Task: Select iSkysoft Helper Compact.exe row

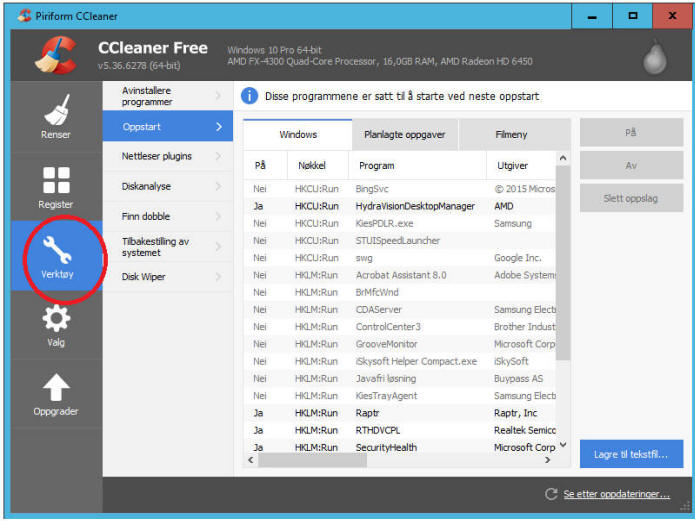Action: (x=400, y=361)
